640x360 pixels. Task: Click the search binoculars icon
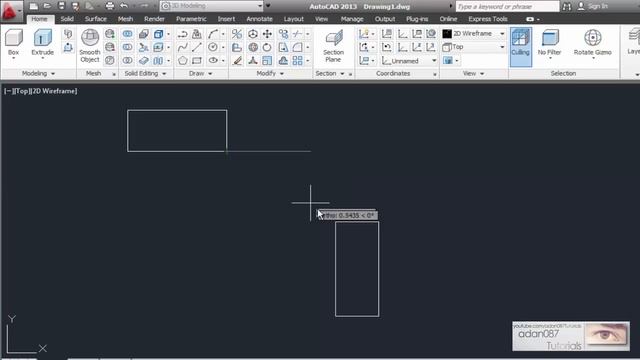[x=567, y=6]
